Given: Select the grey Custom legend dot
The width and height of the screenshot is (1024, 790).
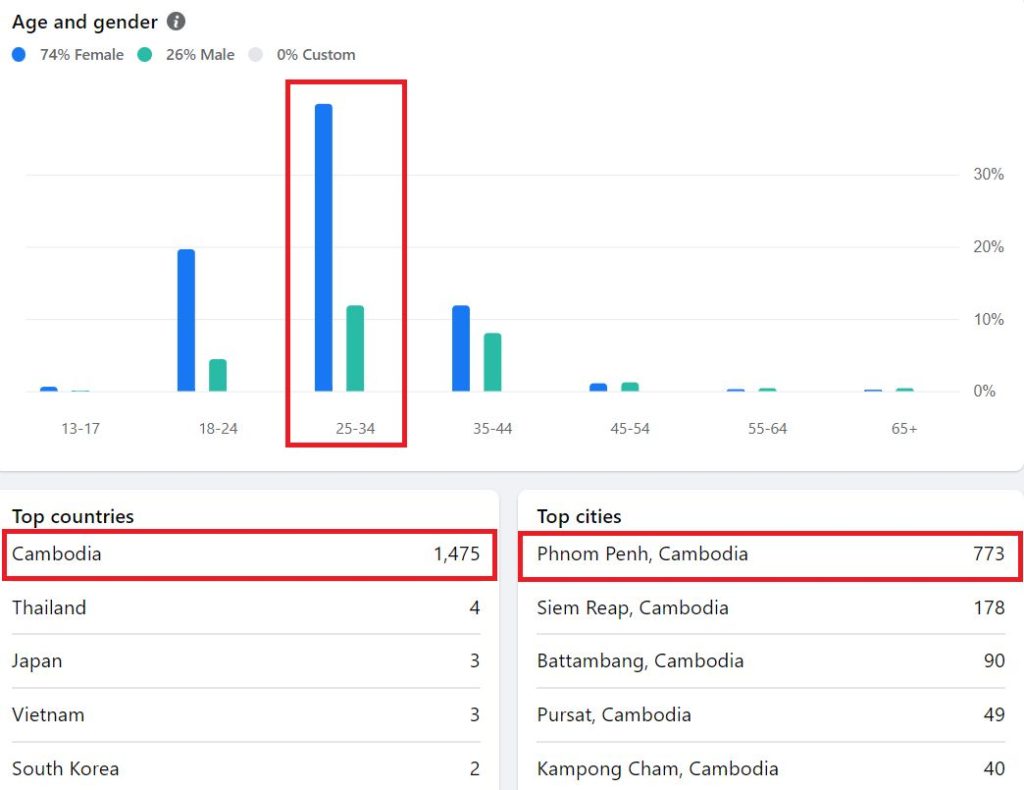Looking at the screenshot, I should coord(255,55).
